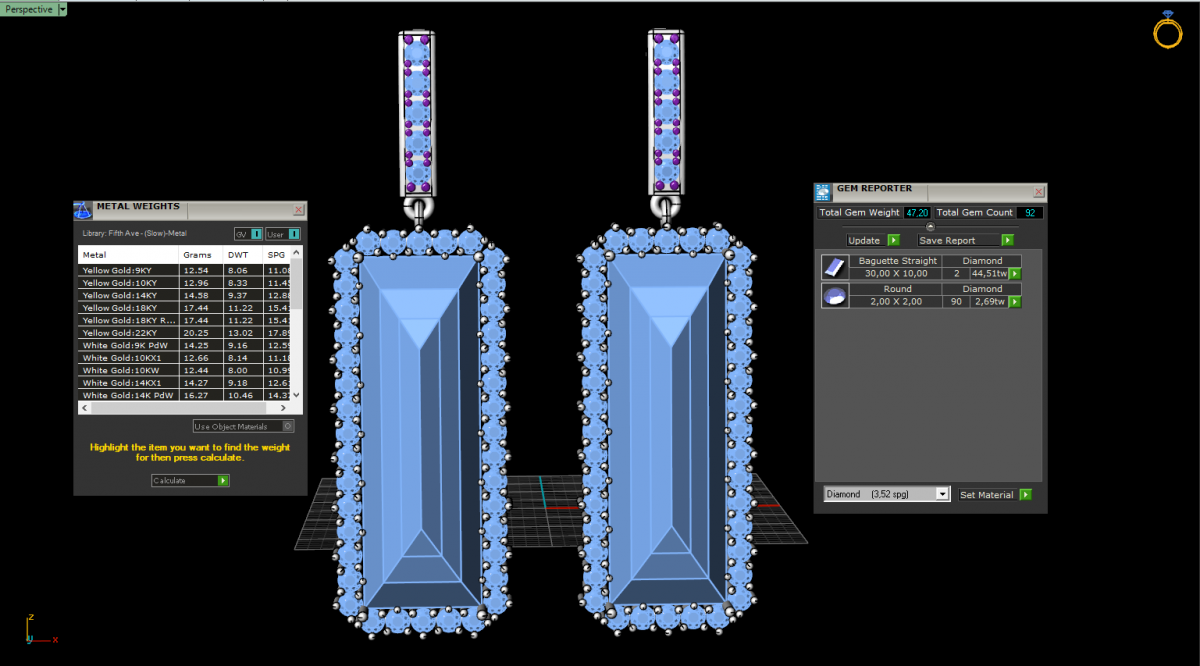Open the Perspective viewport dropdown arrow
The image size is (1200, 666).
tap(63, 9)
